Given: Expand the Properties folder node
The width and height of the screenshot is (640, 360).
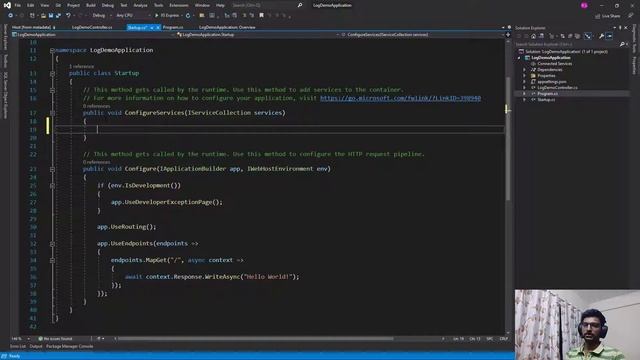Looking at the screenshot, I should click(x=524, y=76).
